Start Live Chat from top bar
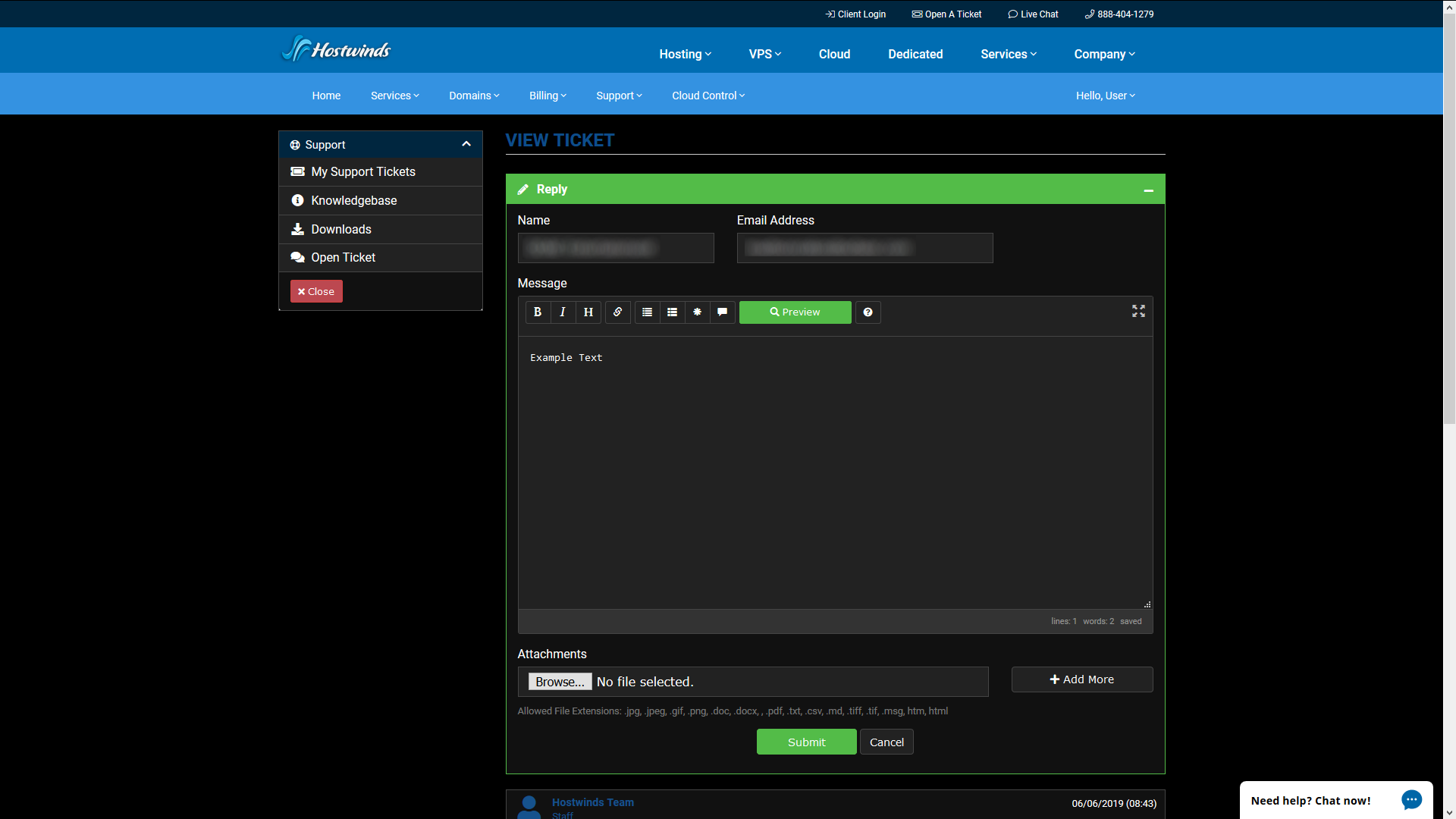This screenshot has height=819, width=1456. [x=1033, y=14]
